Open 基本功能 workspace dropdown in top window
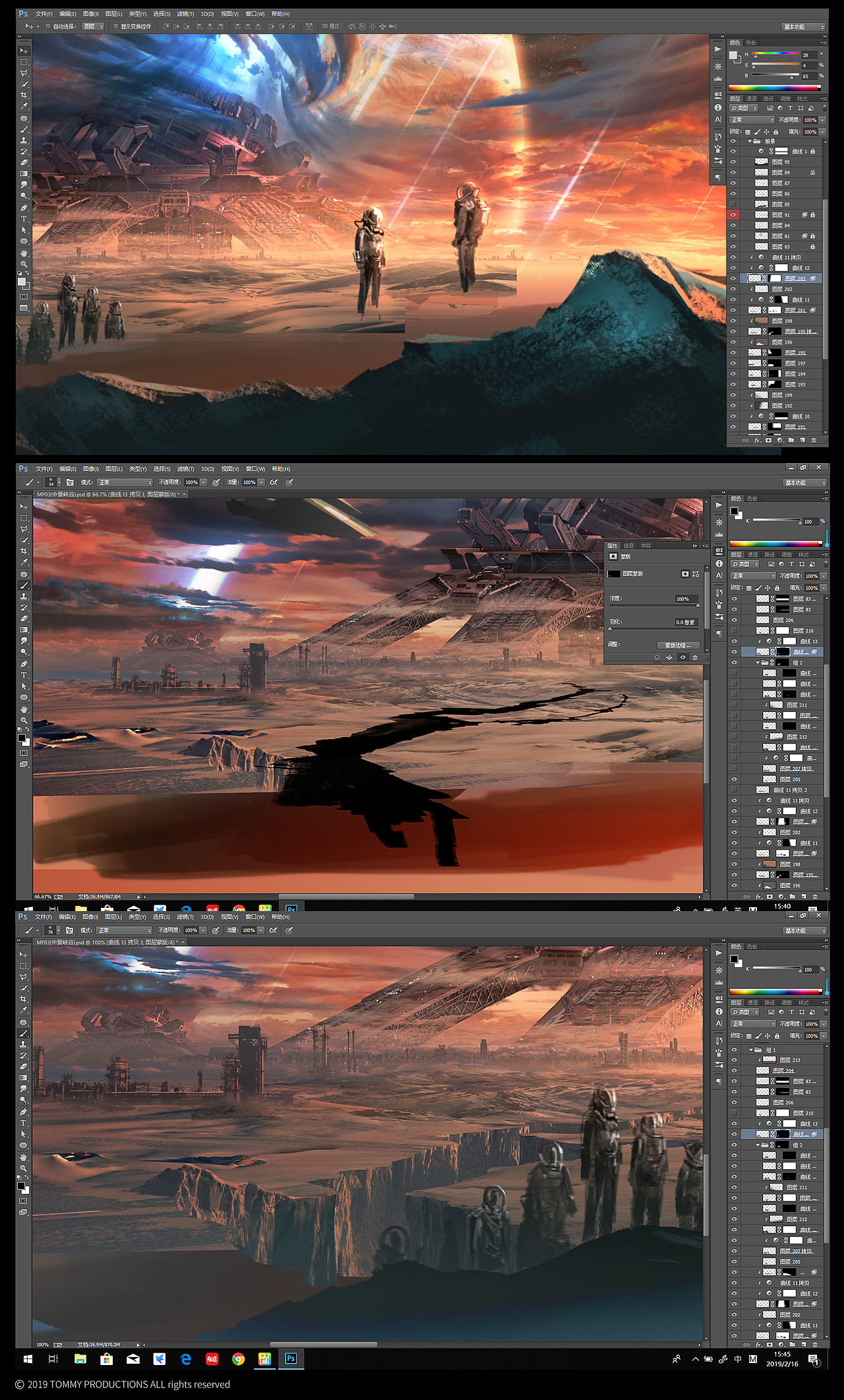844x1400 pixels. (x=803, y=27)
